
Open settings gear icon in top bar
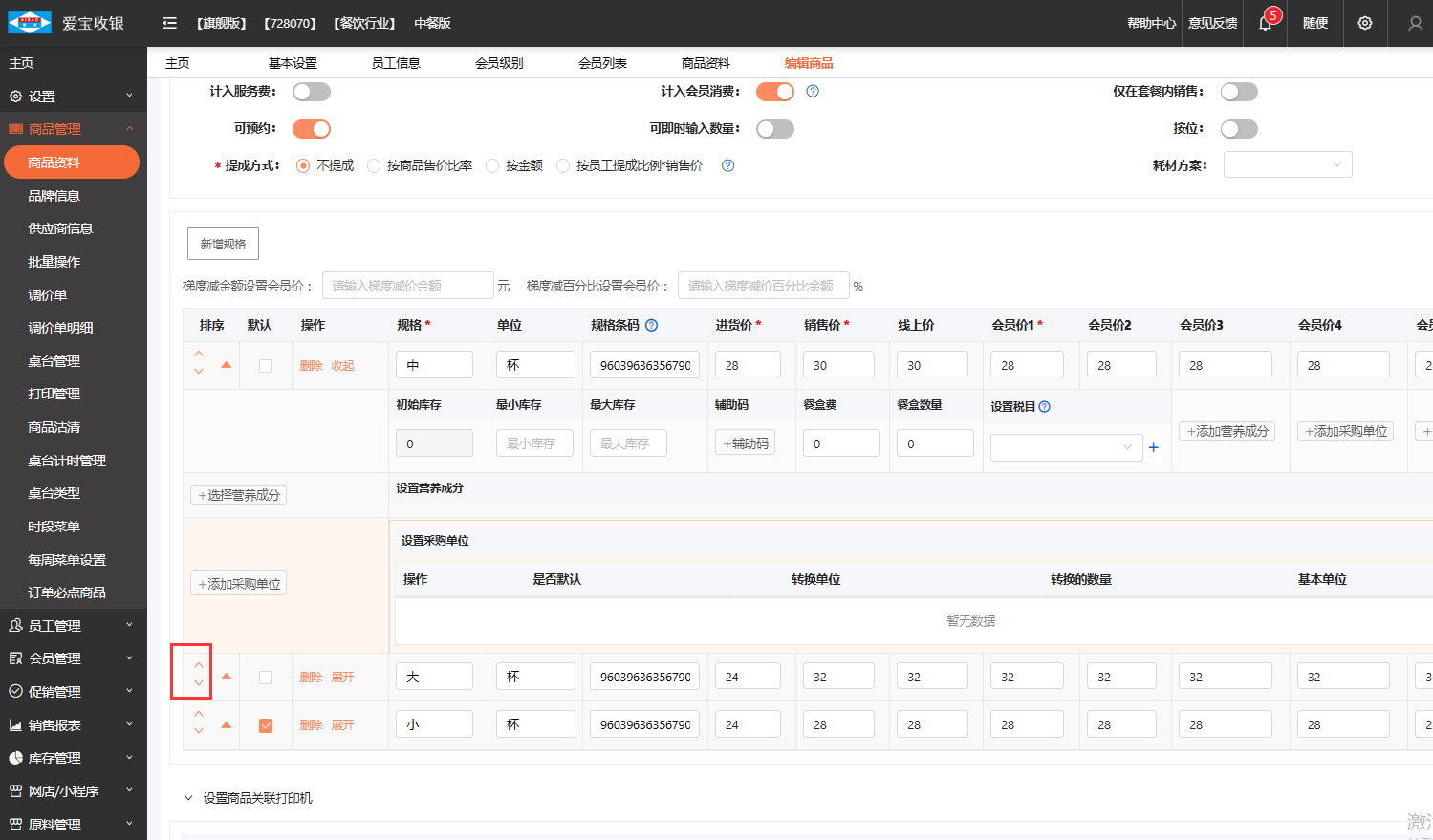pos(1365,23)
